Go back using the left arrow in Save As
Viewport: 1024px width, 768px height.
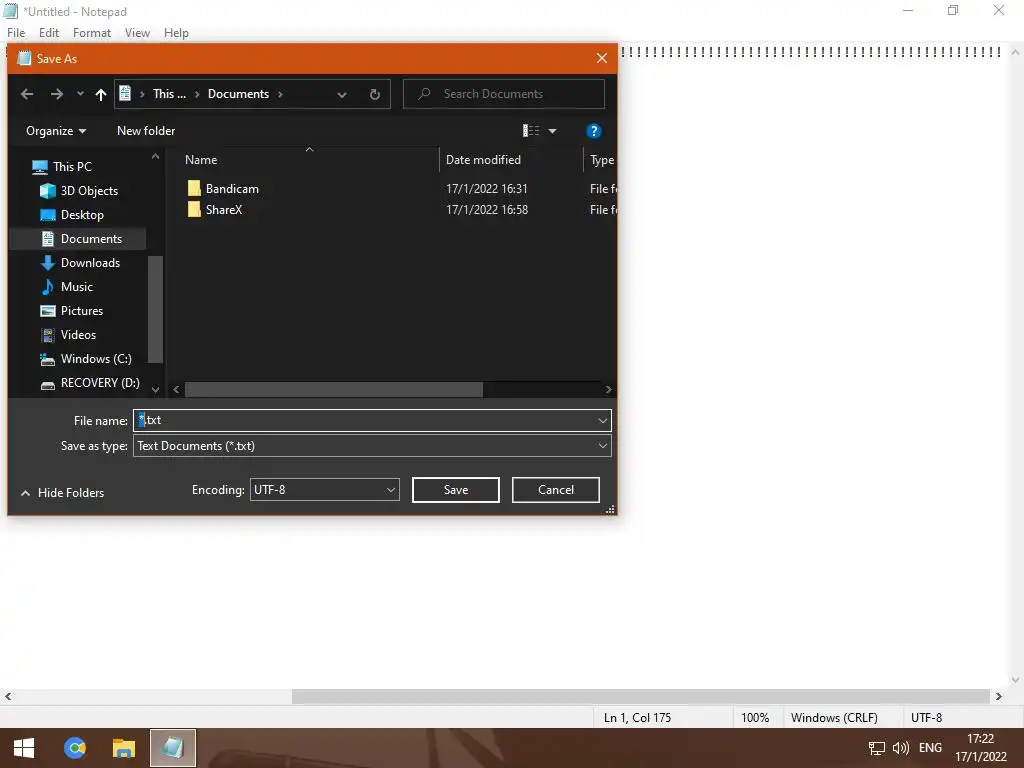27,94
